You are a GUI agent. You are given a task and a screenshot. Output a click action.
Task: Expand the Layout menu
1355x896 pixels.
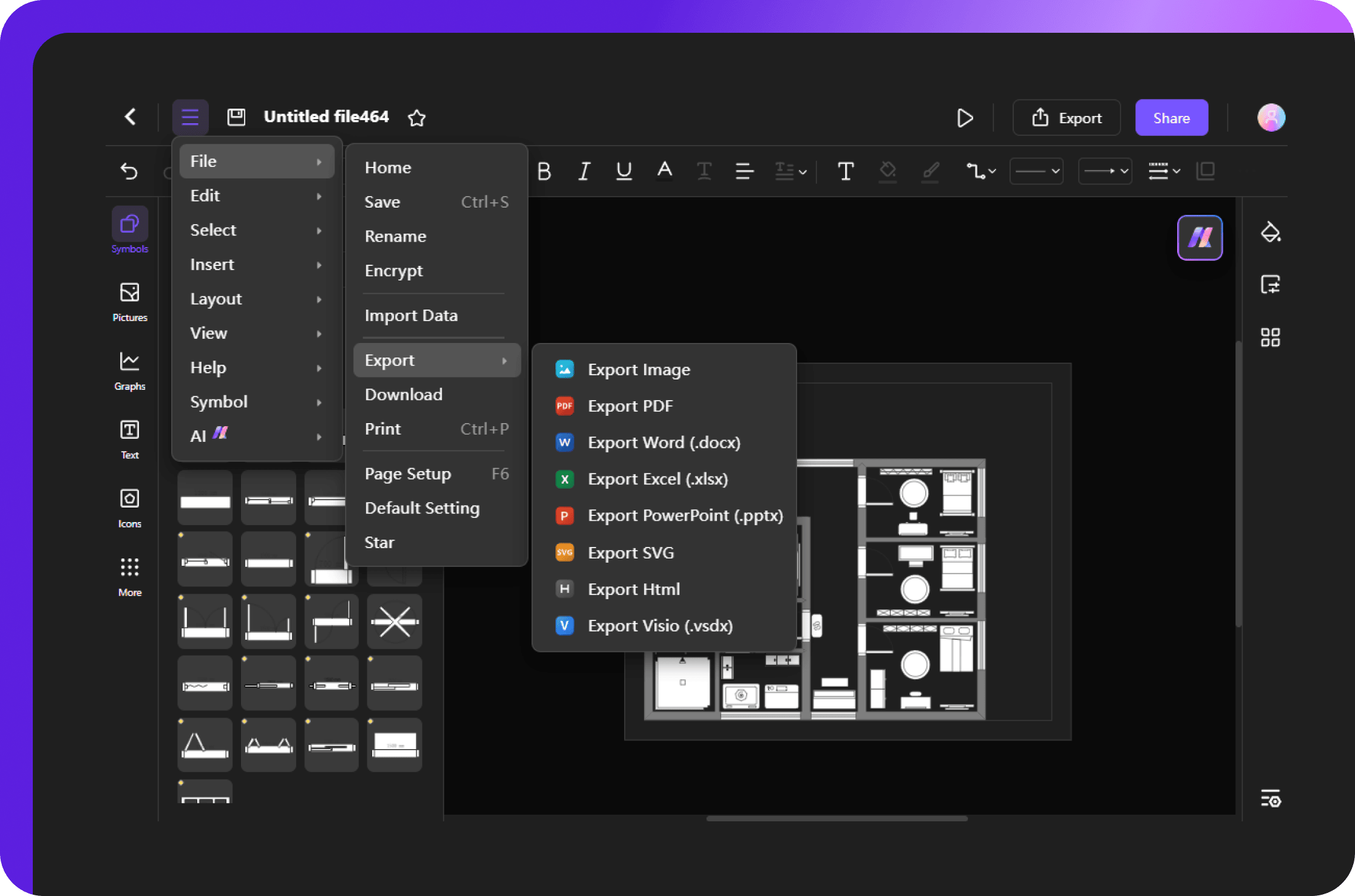[257, 299]
